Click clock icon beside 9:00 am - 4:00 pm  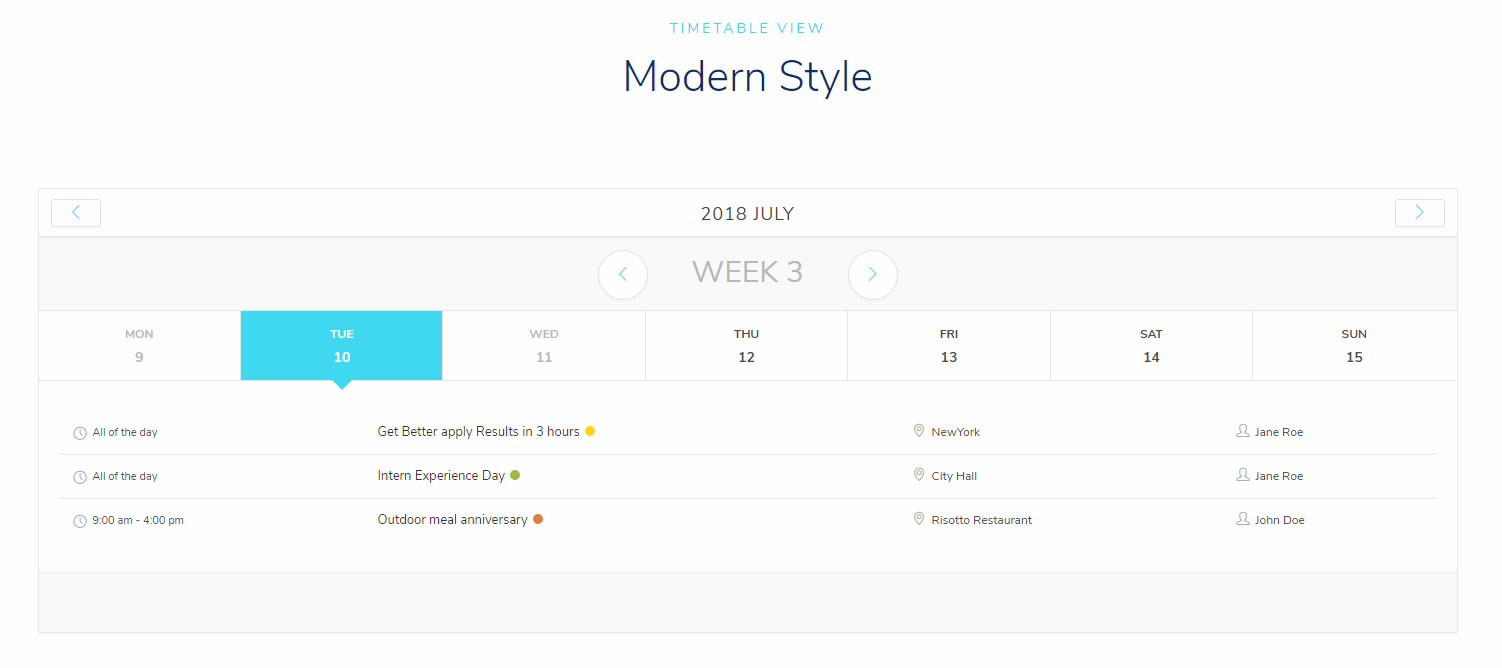[80, 521]
